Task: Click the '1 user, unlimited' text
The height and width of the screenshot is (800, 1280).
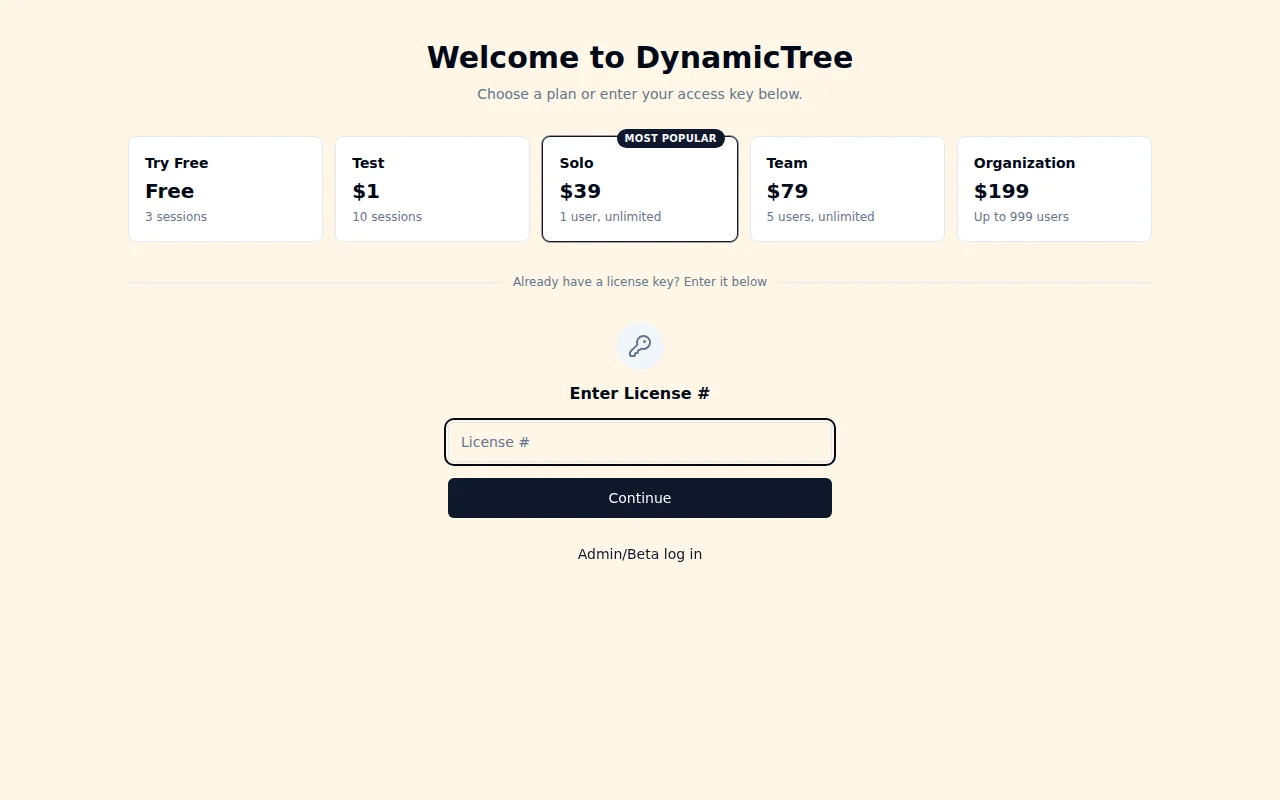Action: (x=610, y=217)
